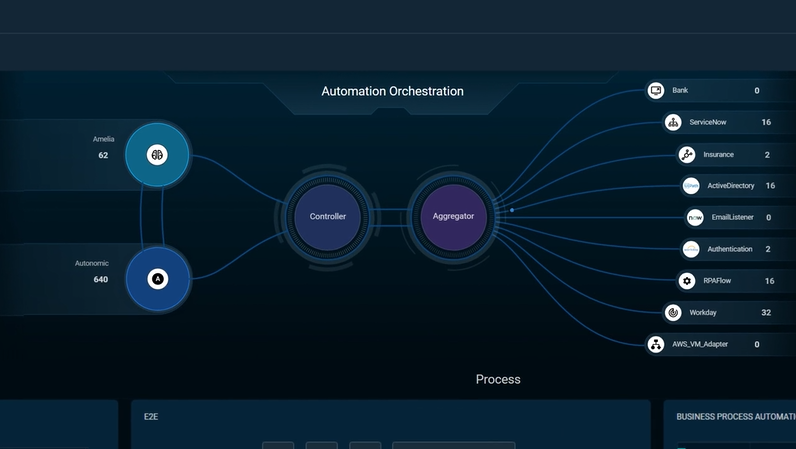Click the Amelia brain icon node
The image size is (796, 449).
pos(157,155)
